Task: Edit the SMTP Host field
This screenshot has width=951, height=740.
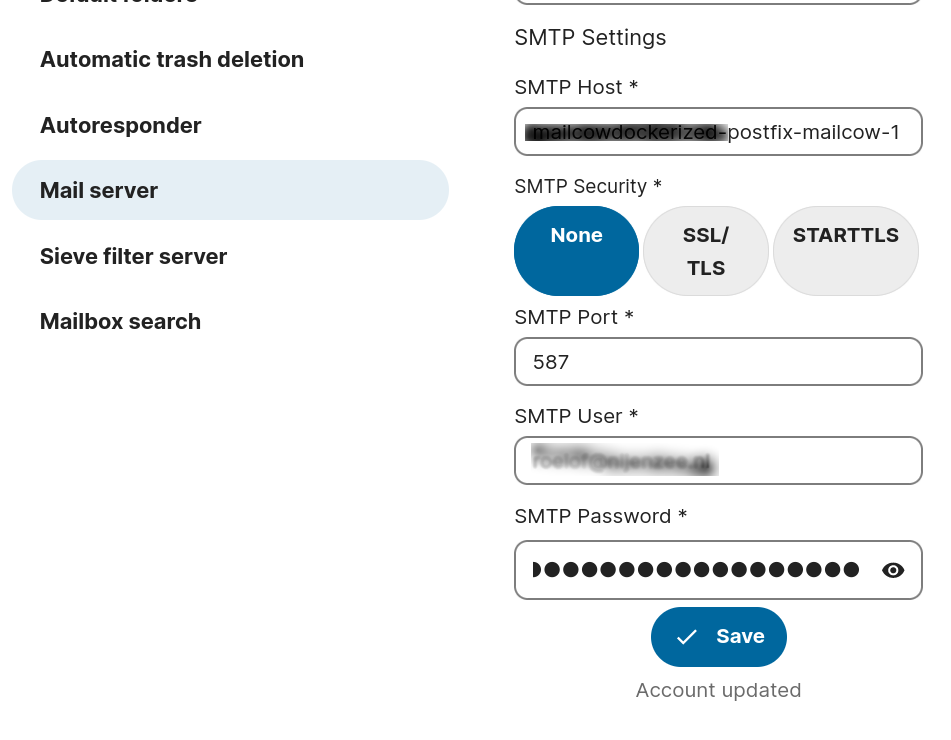Action: (718, 132)
